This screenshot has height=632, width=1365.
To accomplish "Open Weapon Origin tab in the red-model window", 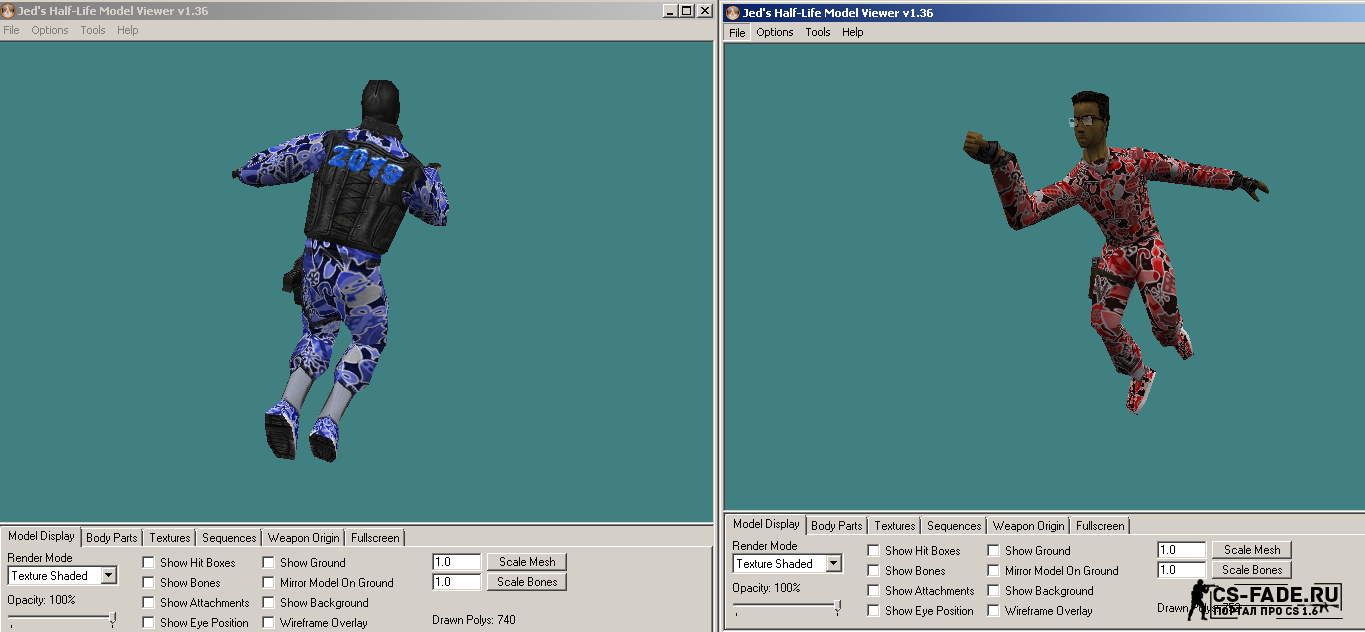I will pyautogui.click(x=1028, y=526).
